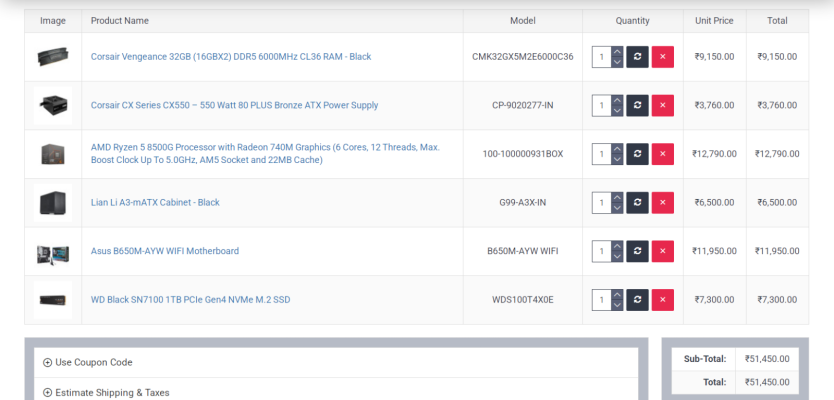Refresh quantity for Asus B650M-AYW motherboard
This screenshot has width=834, height=400.
tap(637, 251)
